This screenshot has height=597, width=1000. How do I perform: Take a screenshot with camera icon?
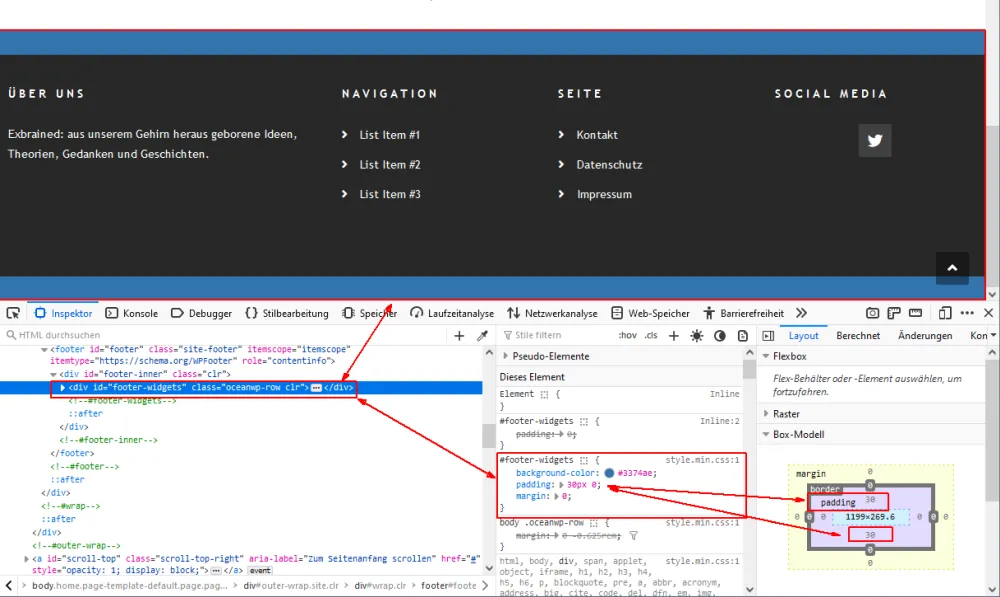pyautogui.click(x=872, y=313)
